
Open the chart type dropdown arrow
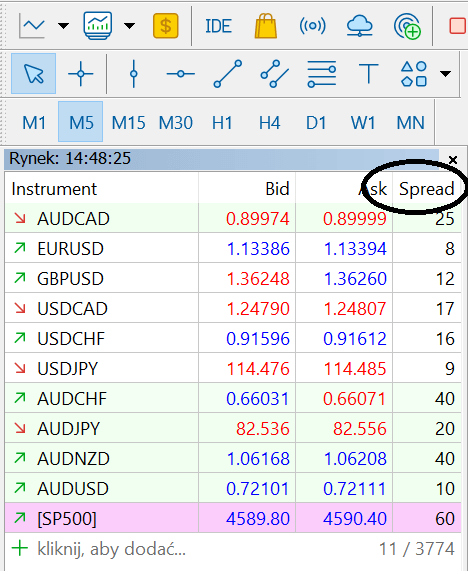[63, 26]
